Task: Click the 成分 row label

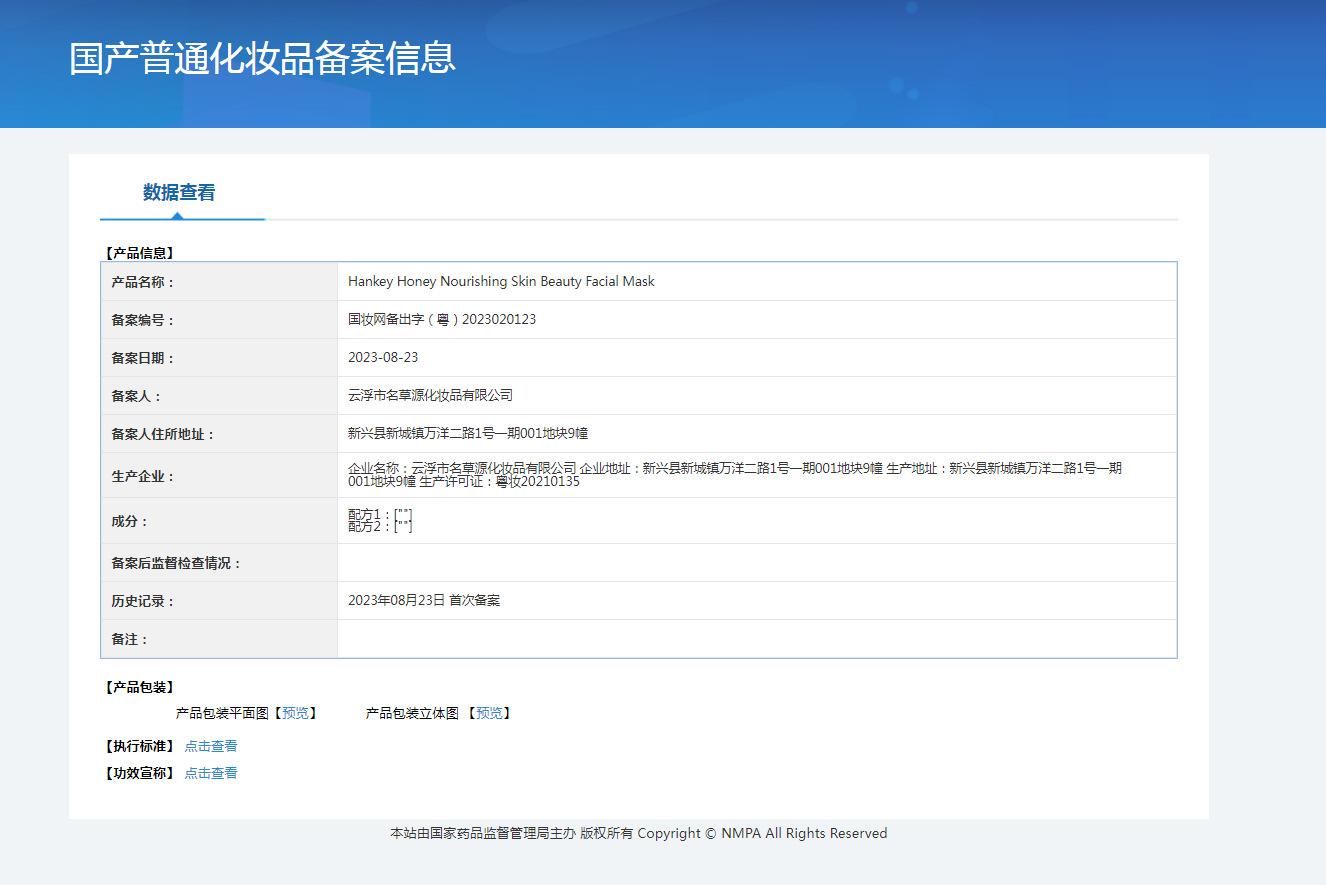Action: (130, 521)
